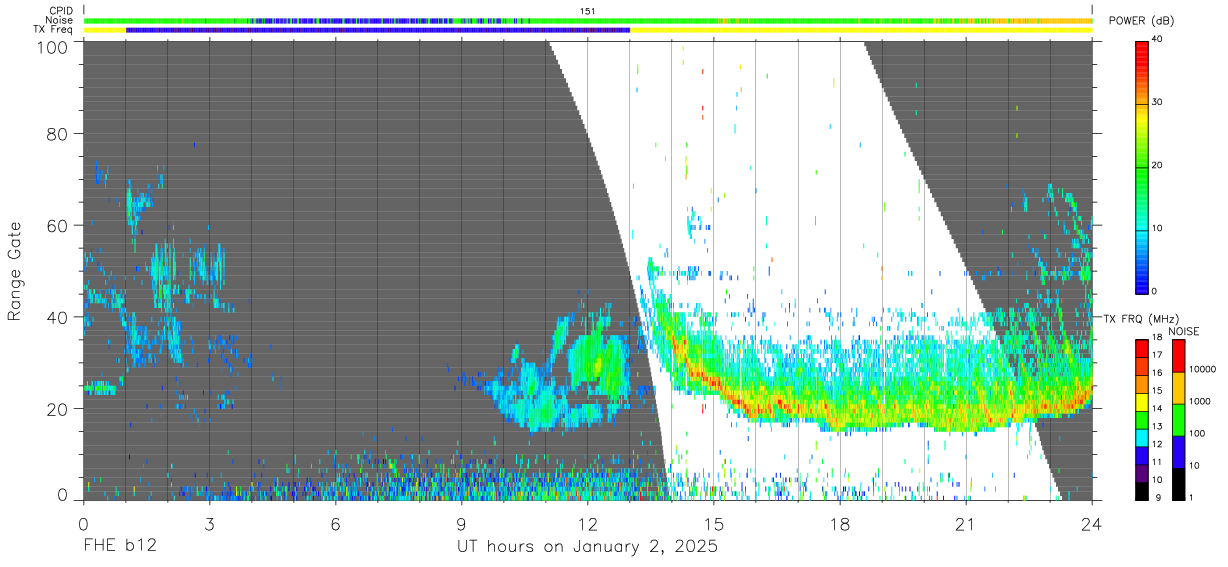Image resolution: width=1228 pixels, height=567 pixels.
Task: Click the 3 hour tick on UT axis
Action: click(209, 522)
